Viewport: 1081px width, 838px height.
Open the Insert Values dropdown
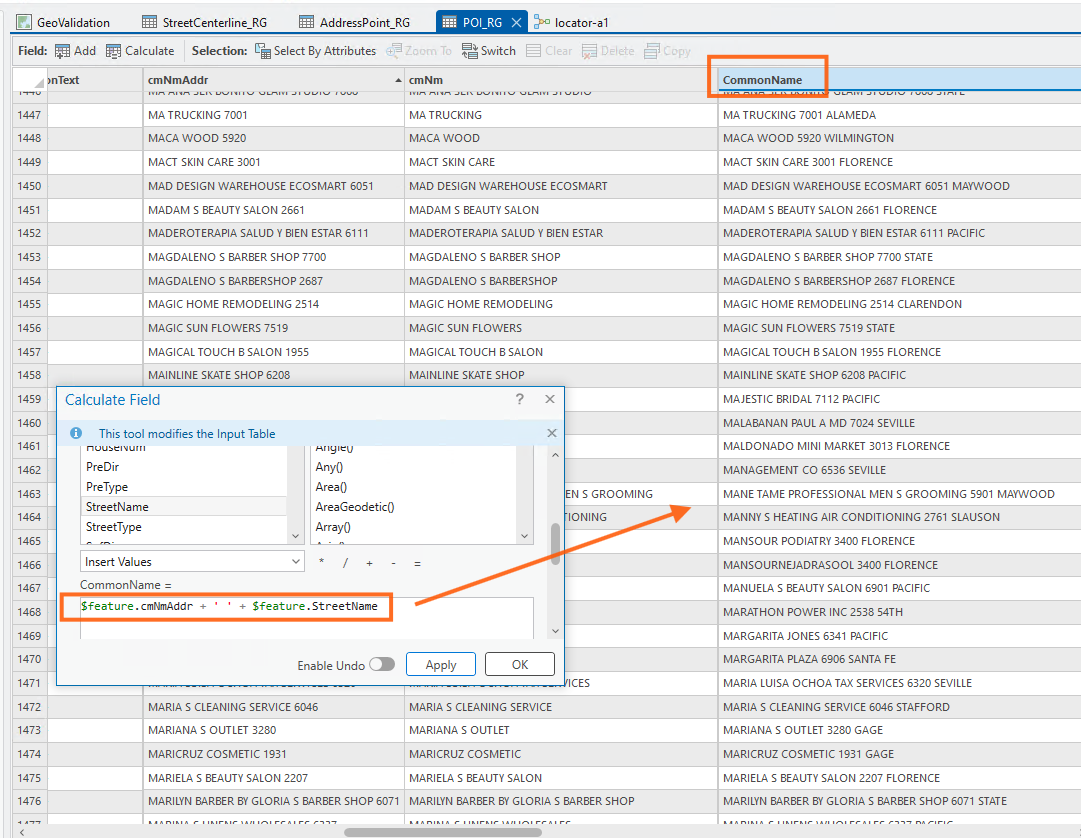coord(192,562)
